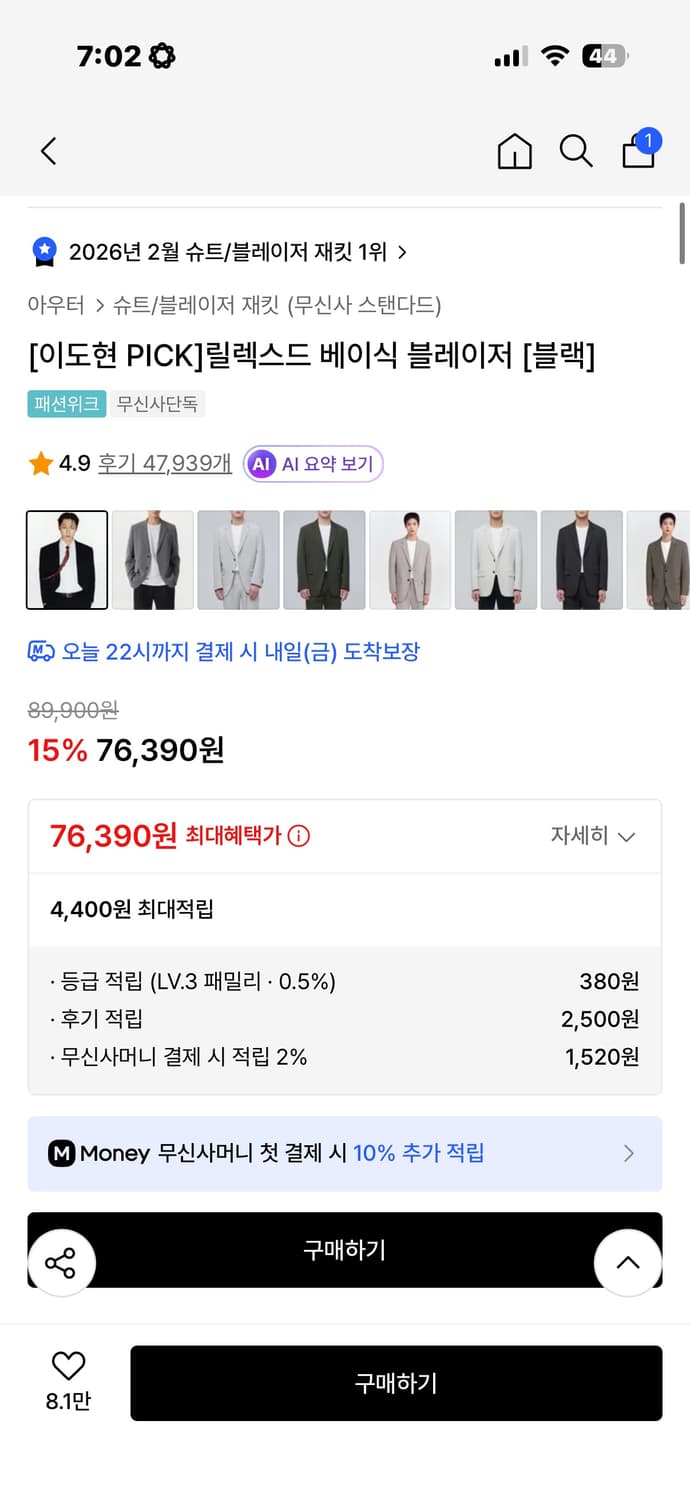This screenshot has width=690, height=1500.
Task: Tap the share icon next to purchase bar
Action: click(62, 1263)
